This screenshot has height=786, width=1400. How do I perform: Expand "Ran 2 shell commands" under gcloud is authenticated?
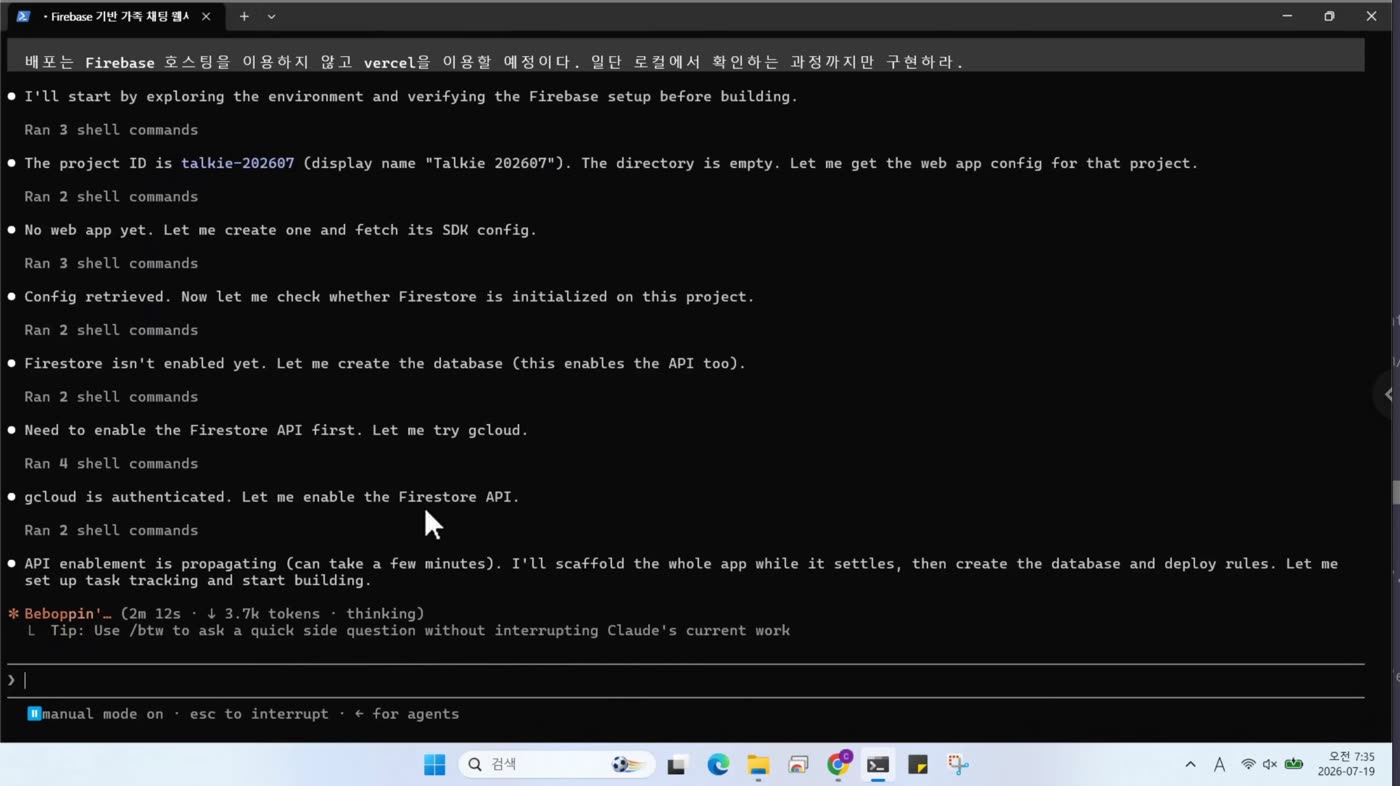[111, 530]
